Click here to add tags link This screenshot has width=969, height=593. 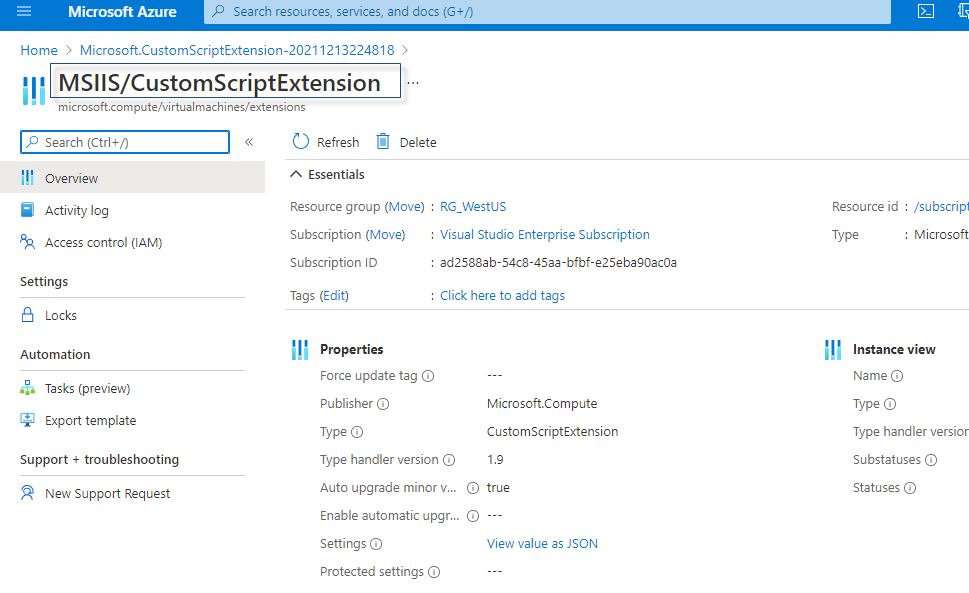(502, 295)
